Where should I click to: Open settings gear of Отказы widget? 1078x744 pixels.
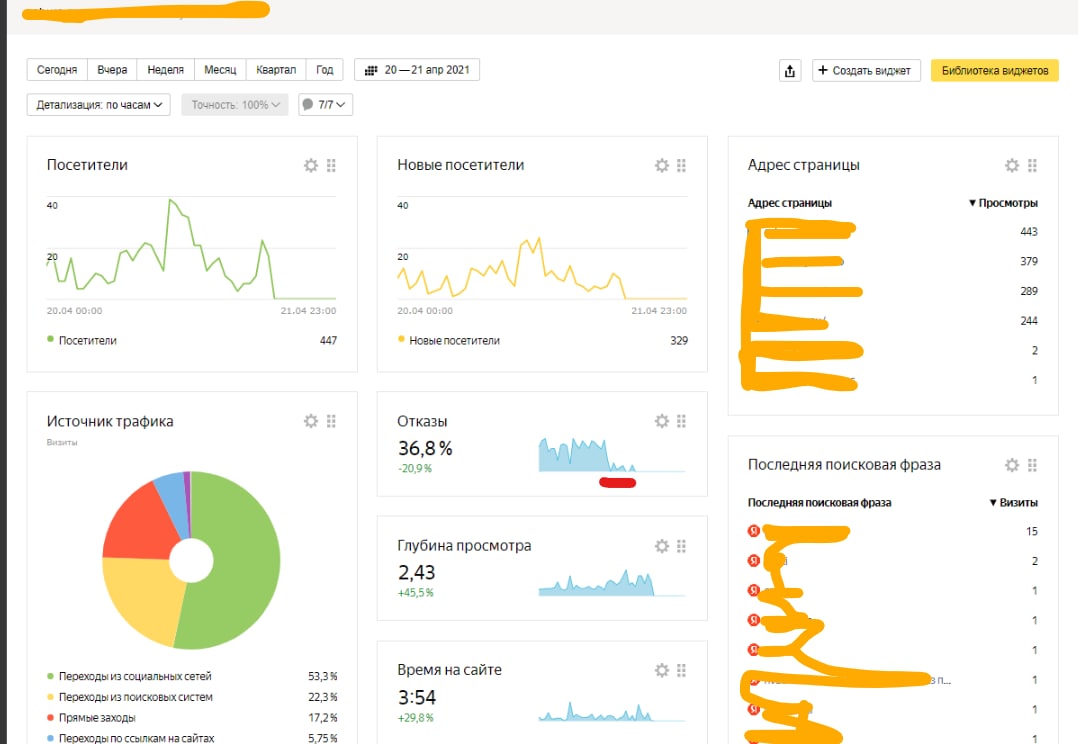661,421
